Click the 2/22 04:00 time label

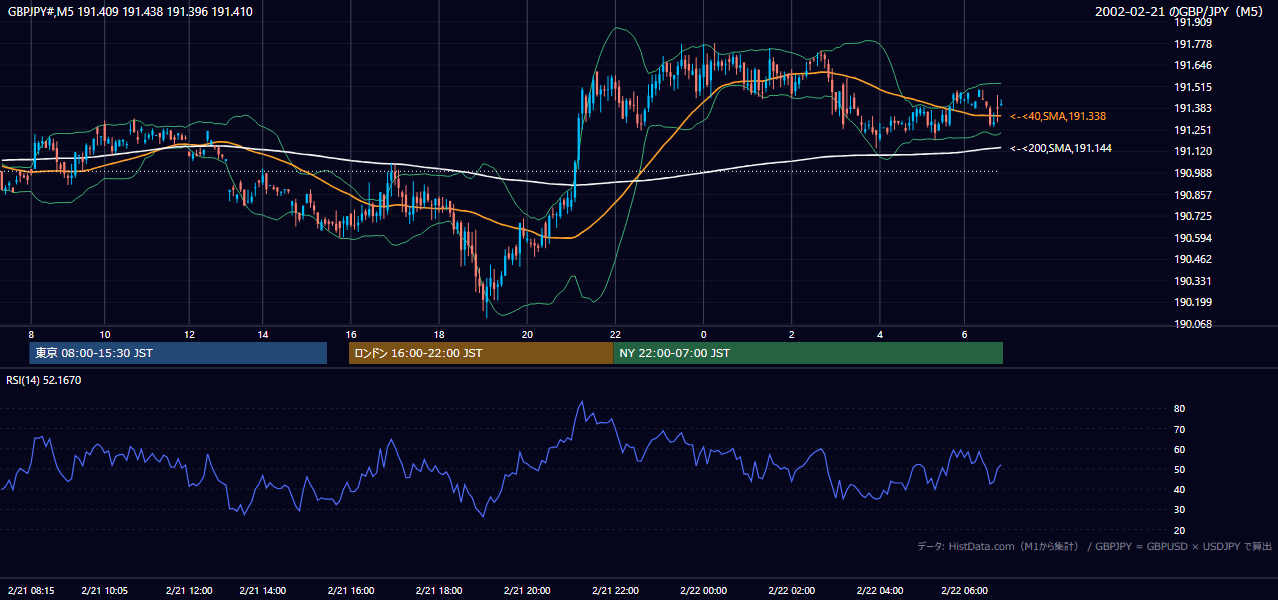(x=879, y=591)
